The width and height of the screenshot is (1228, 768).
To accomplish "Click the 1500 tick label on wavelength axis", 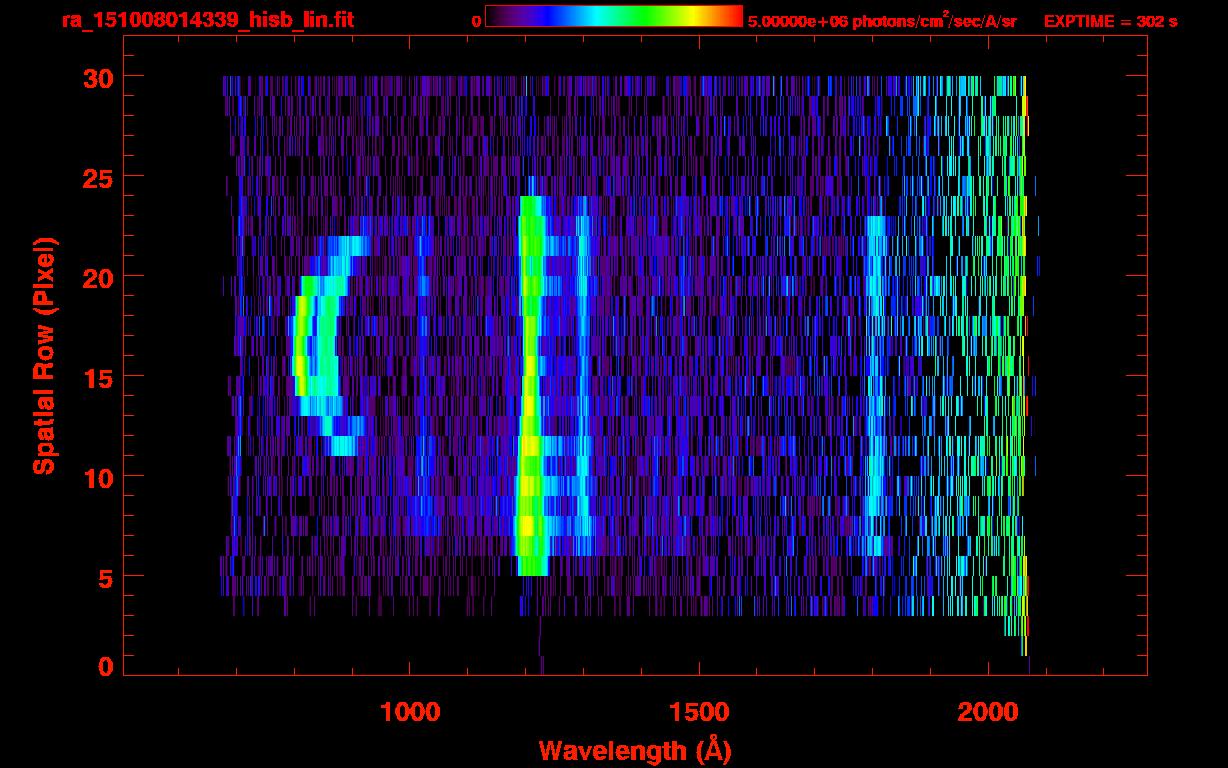I will 699,712.
